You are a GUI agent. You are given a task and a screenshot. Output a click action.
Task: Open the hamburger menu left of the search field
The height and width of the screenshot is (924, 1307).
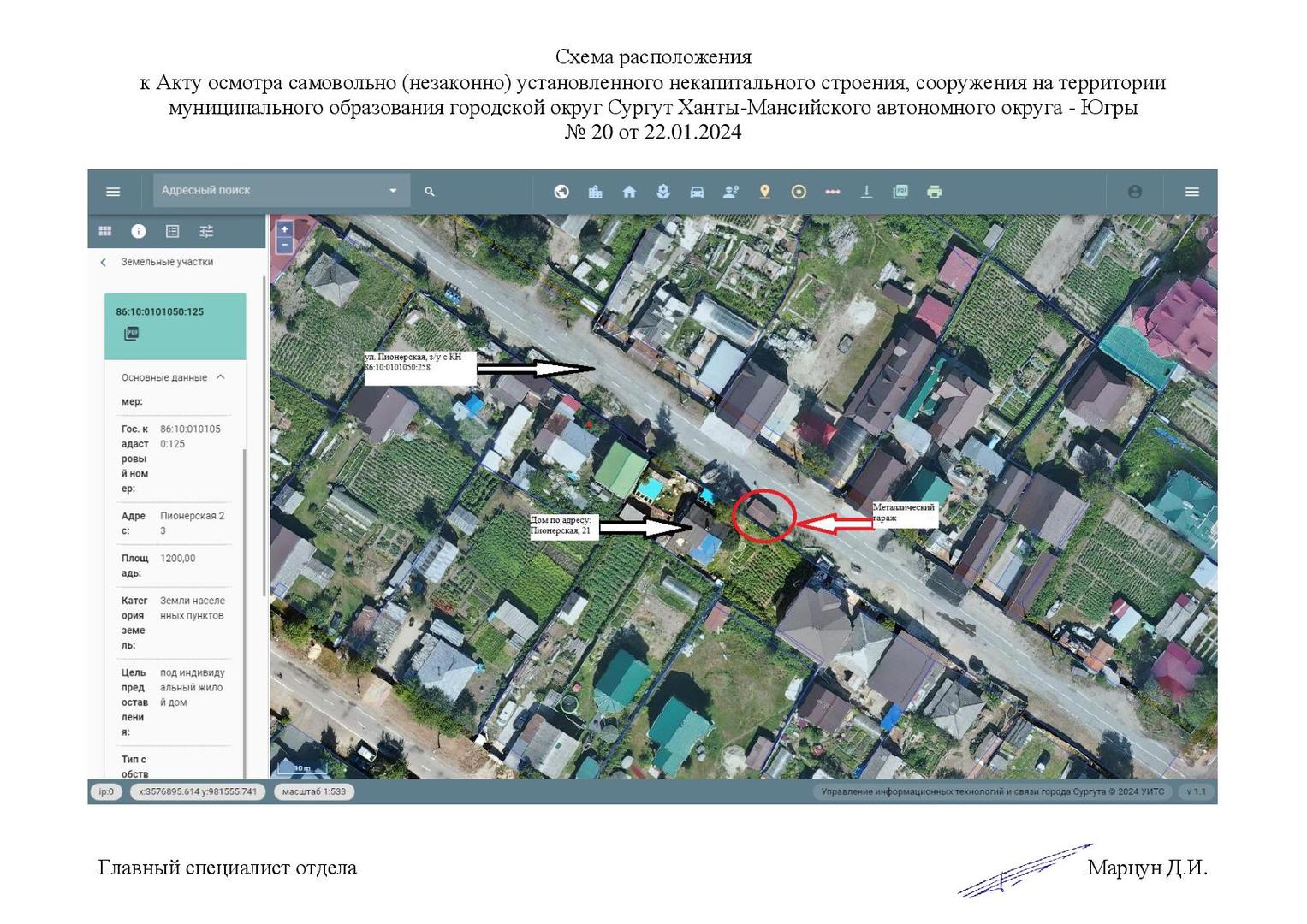tap(113, 192)
